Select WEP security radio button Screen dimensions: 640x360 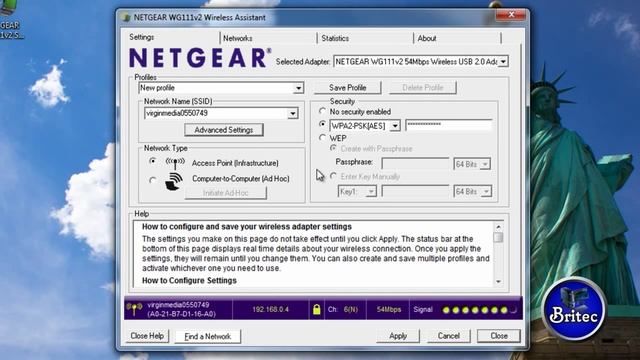coord(322,138)
